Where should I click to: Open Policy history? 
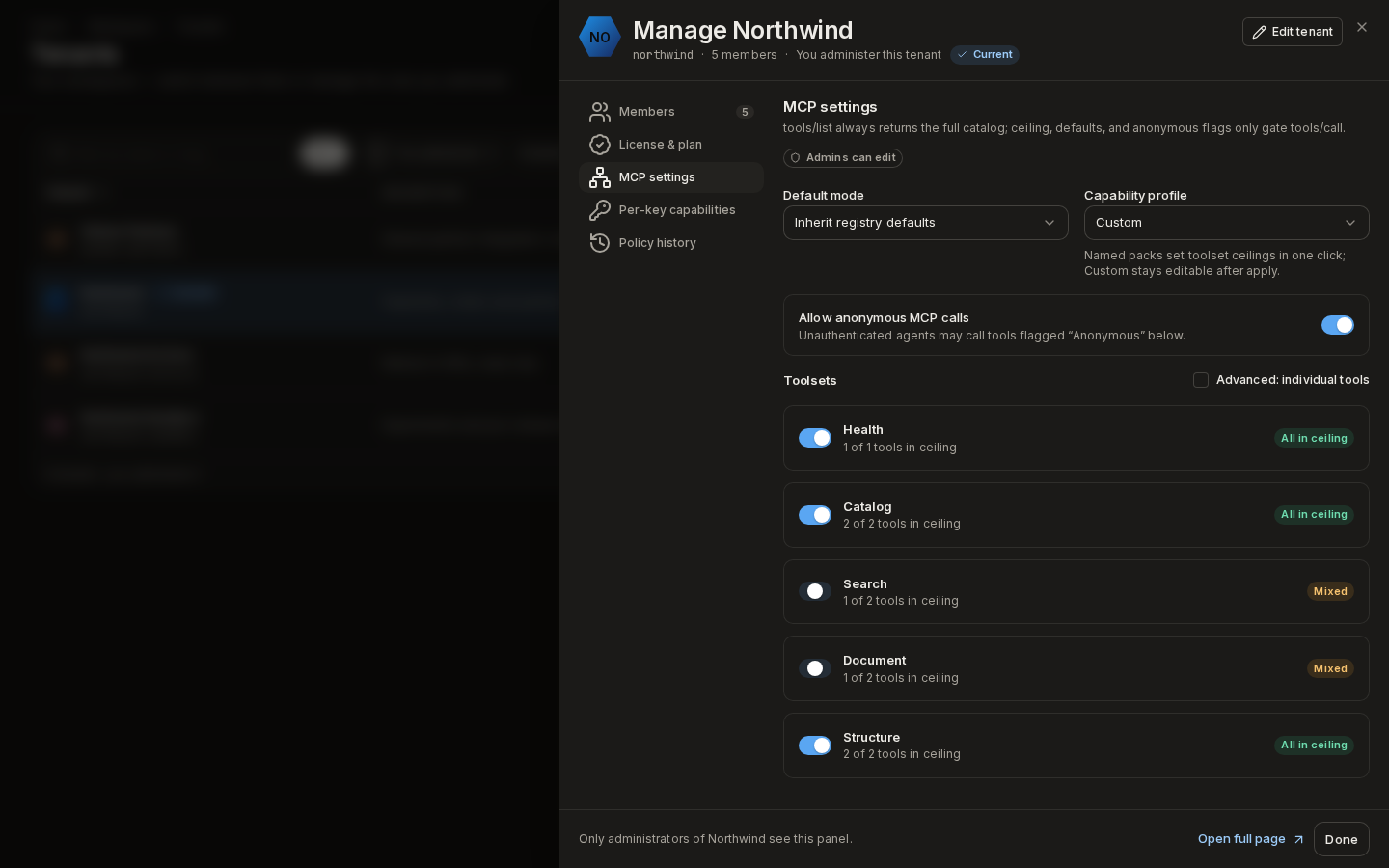[671, 243]
